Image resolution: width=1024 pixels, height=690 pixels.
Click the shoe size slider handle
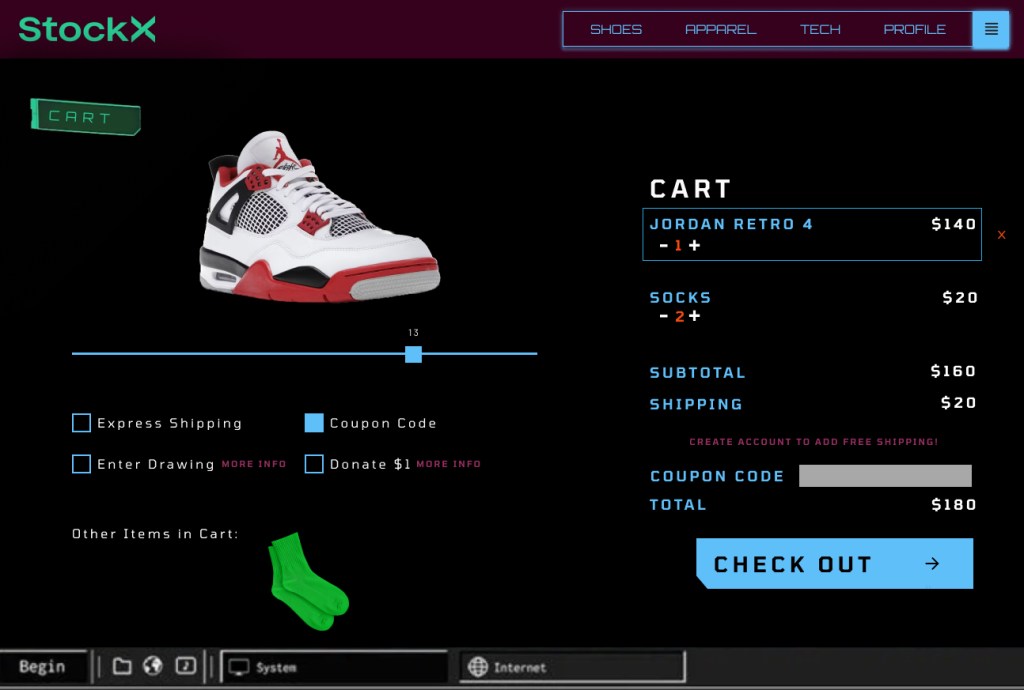point(413,354)
